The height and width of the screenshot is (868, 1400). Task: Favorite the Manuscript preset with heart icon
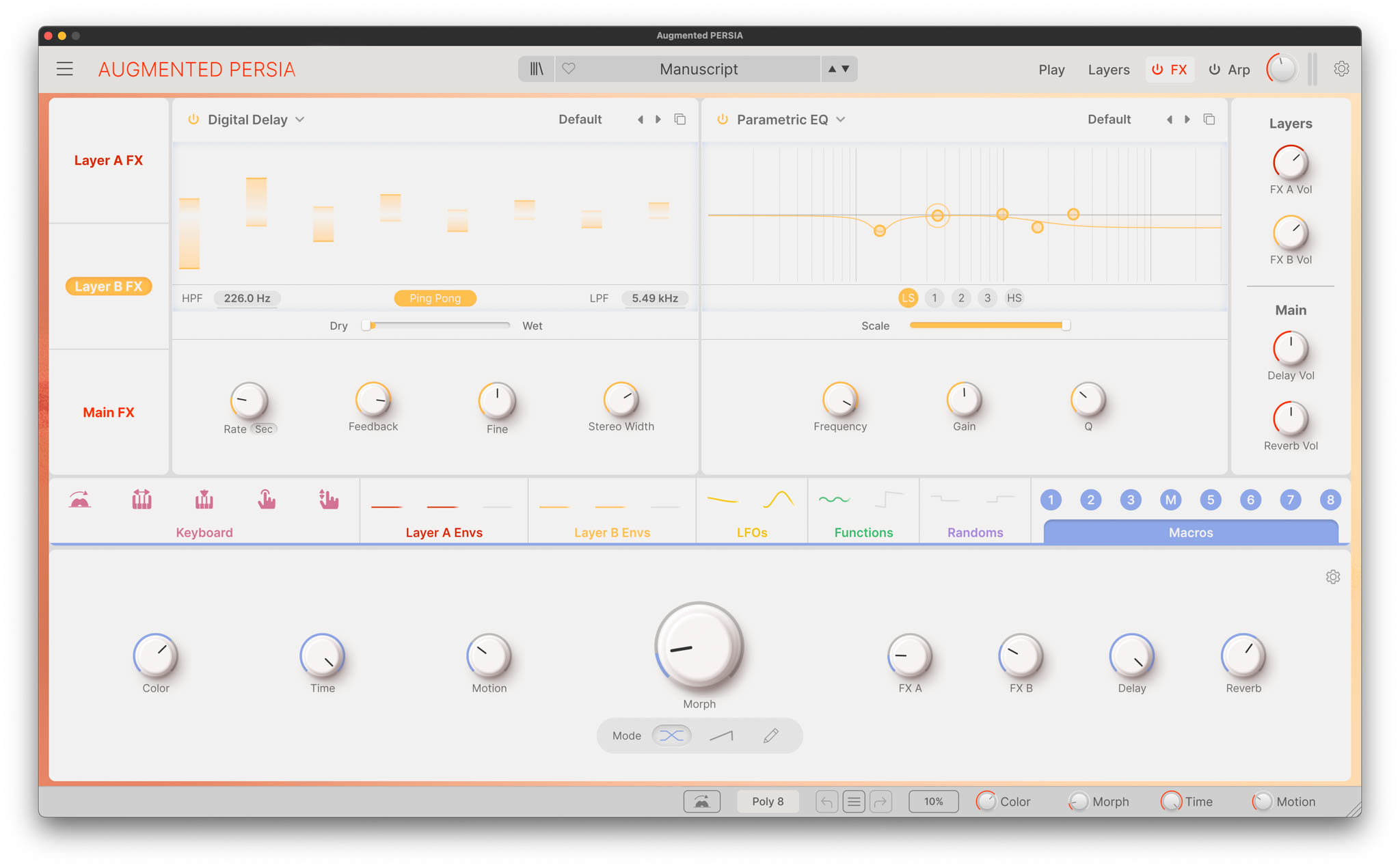point(569,69)
